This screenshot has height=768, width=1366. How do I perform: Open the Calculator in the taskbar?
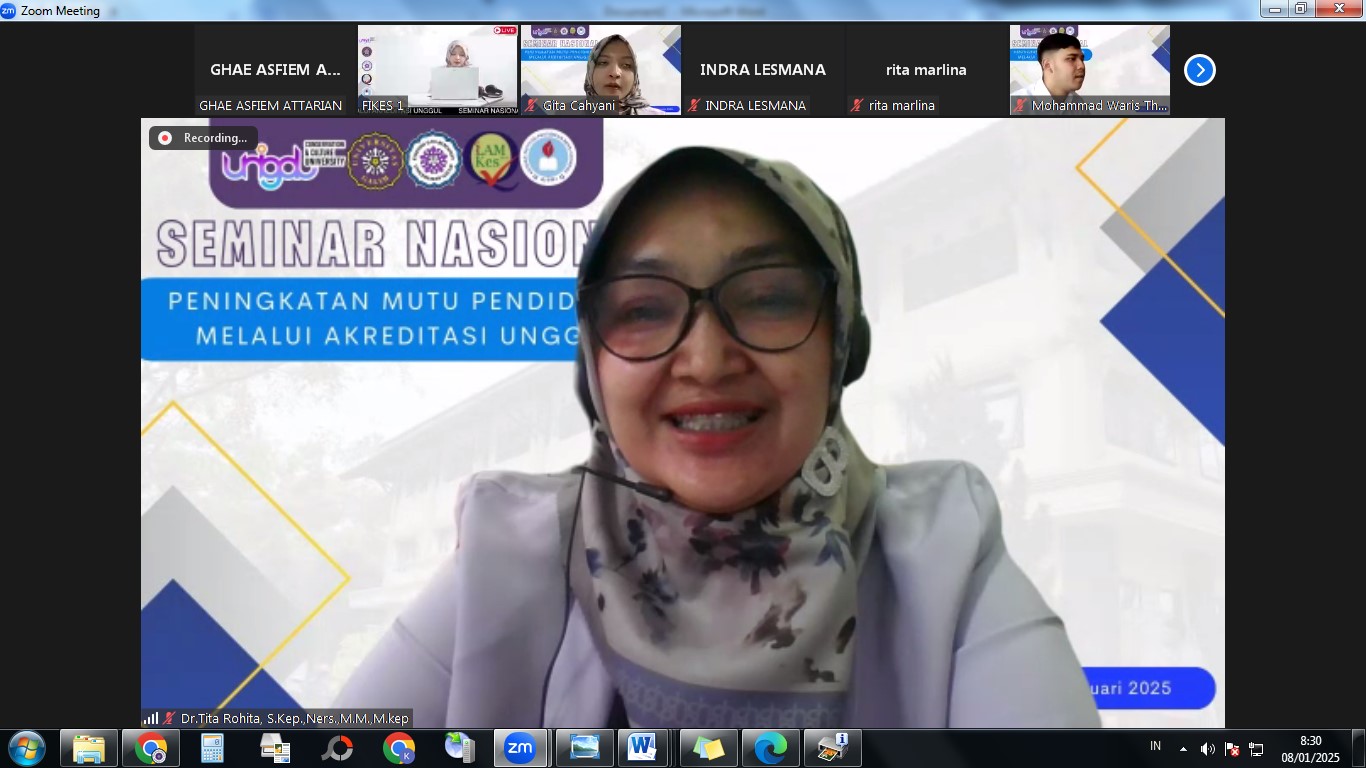point(212,748)
